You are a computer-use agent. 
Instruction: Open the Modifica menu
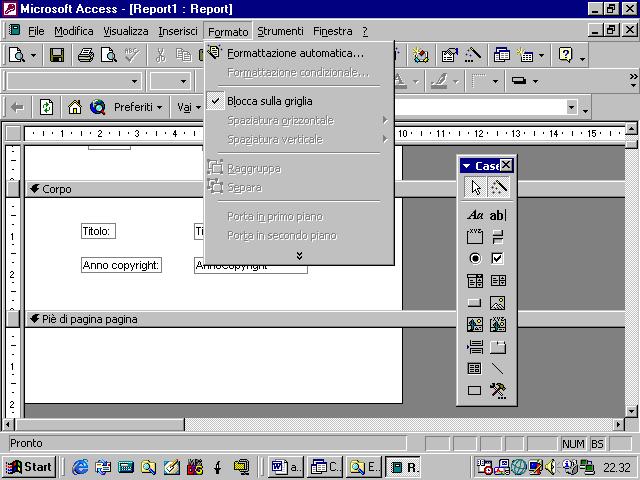pos(73,31)
